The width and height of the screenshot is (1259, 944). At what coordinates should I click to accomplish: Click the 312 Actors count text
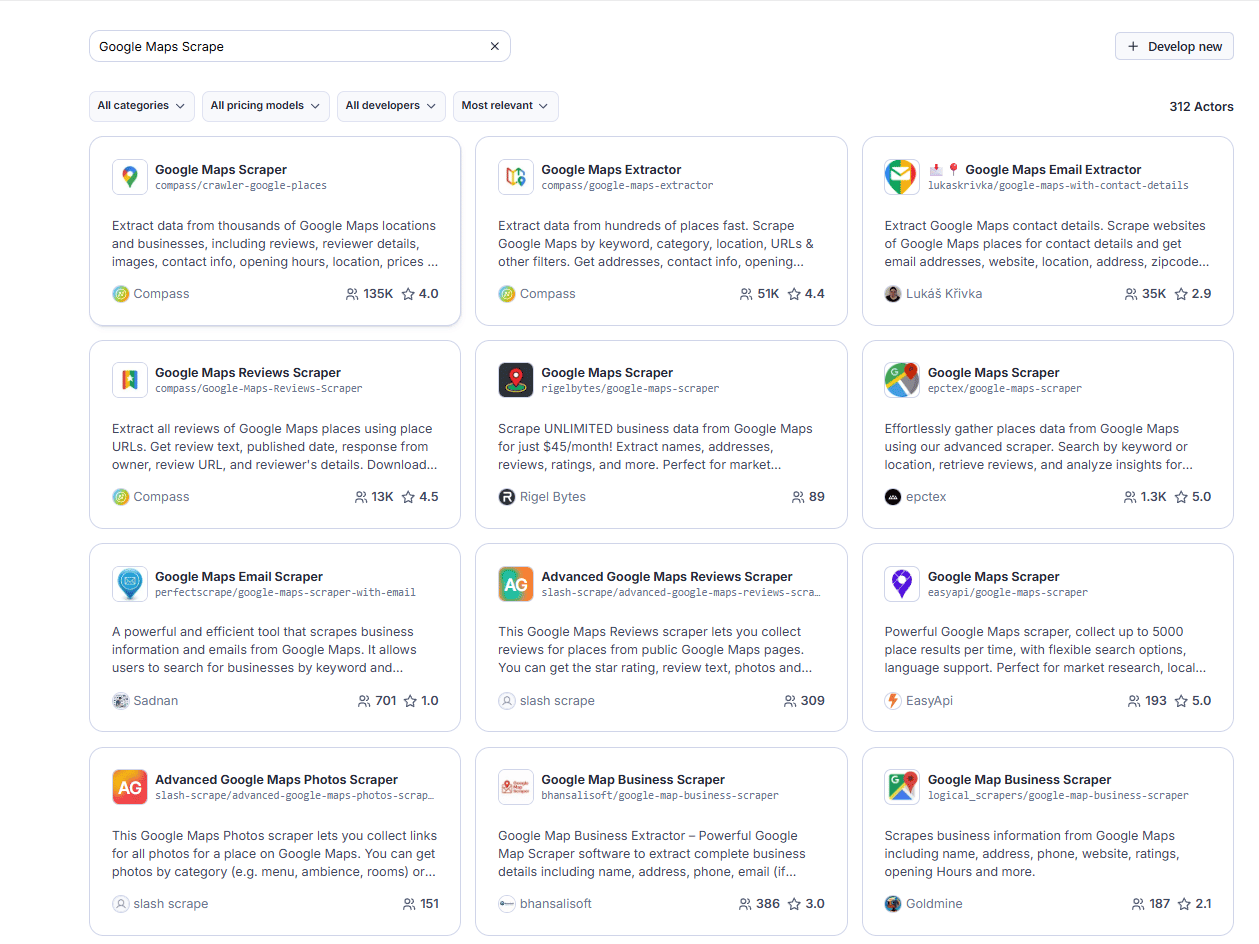coord(1201,107)
